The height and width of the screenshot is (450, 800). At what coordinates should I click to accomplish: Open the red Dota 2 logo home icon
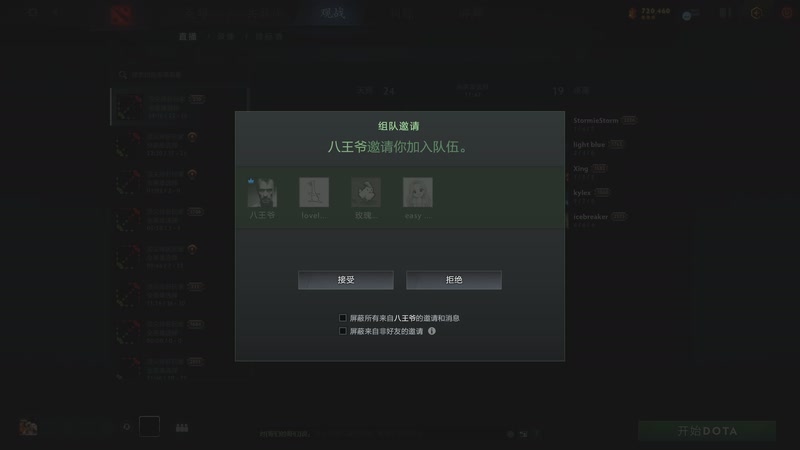(x=121, y=15)
